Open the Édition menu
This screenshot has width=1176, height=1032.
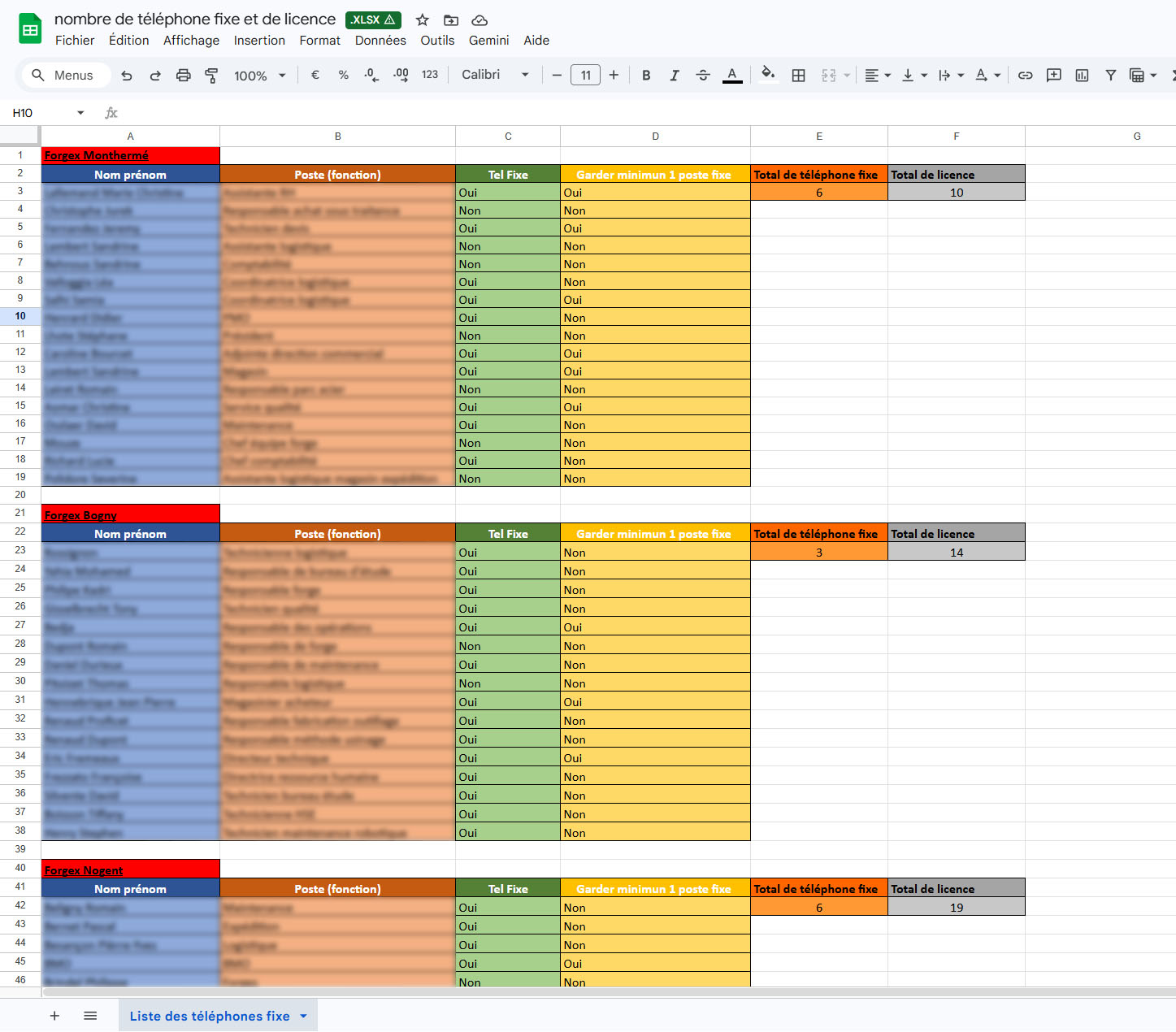coord(129,41)
